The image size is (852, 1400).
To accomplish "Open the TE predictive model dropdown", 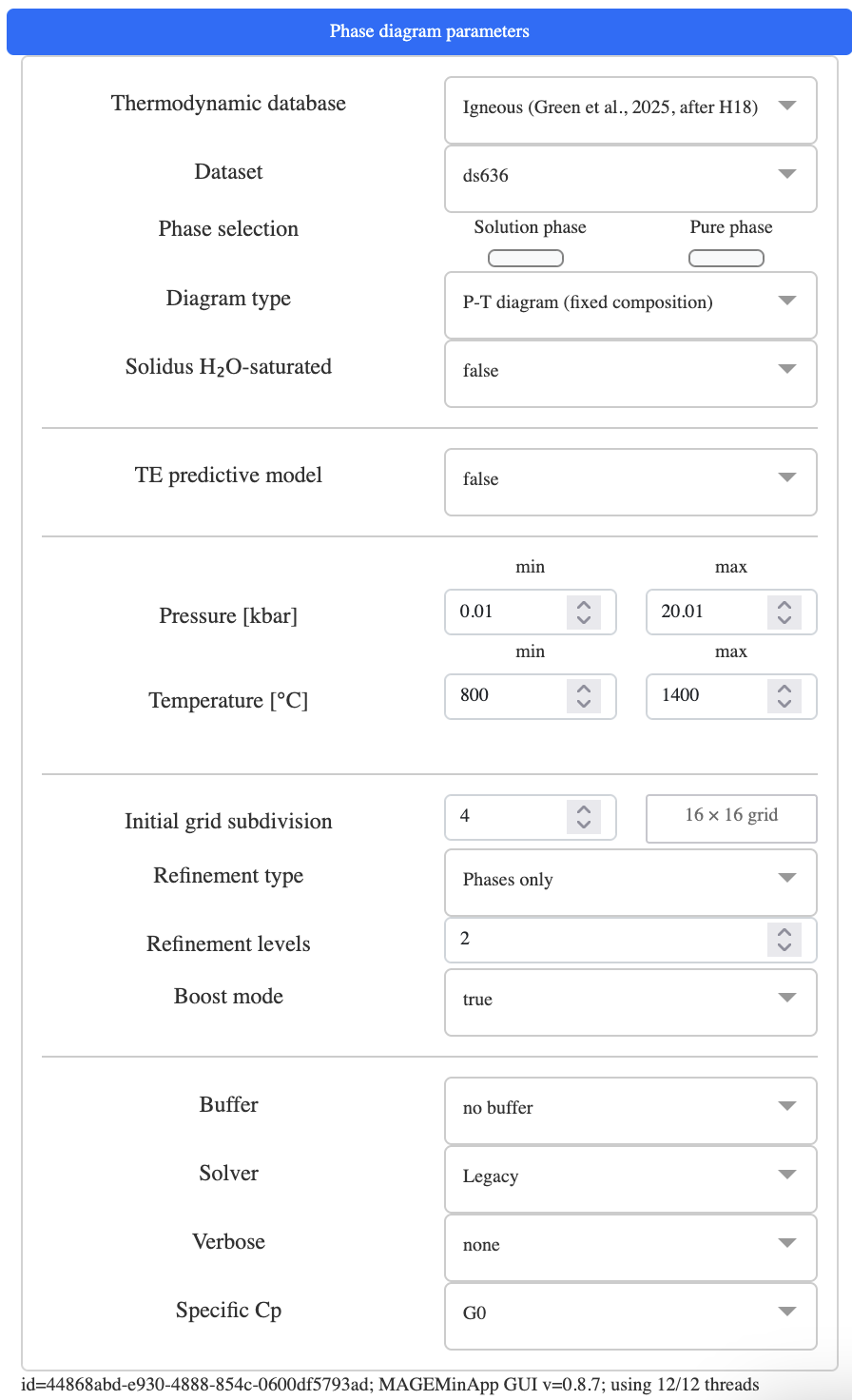I will pyautogui.click(x=629, y=480).
